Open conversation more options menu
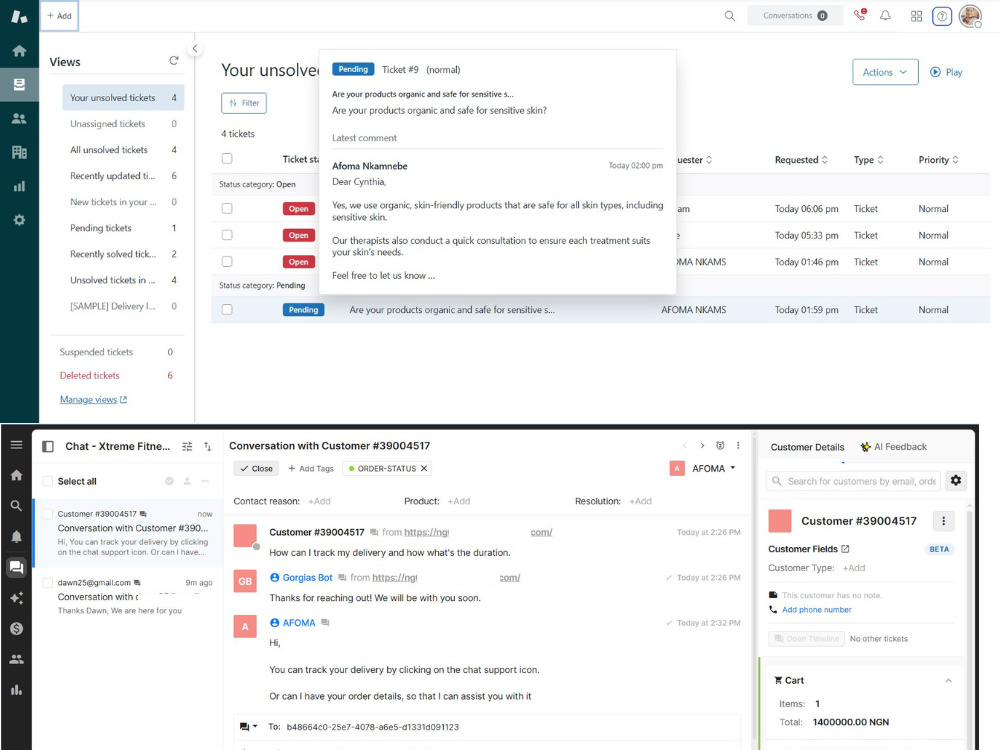This screenshot has width=1000, height=750. pyautogui.click(x=738, y=445)
